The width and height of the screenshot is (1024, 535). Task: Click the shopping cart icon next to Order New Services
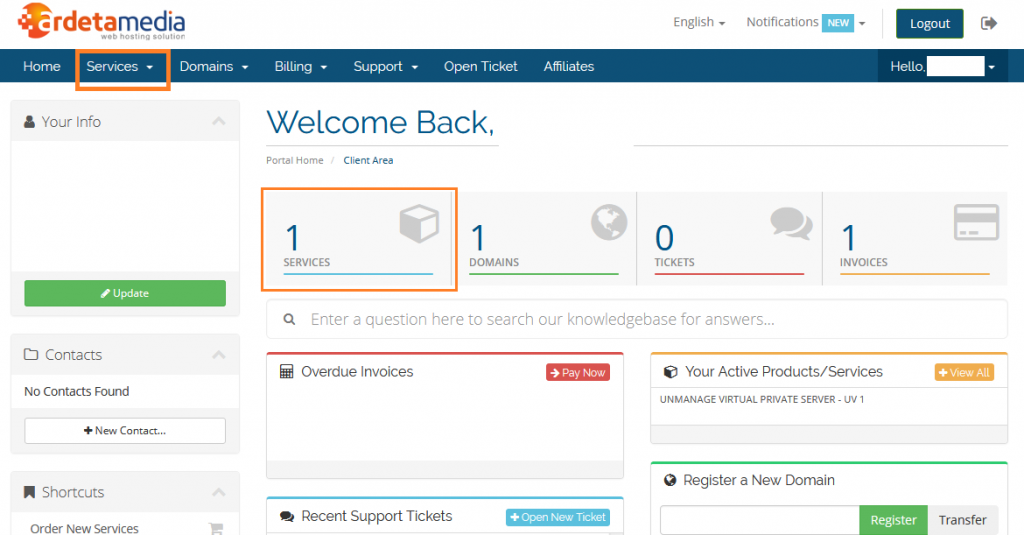point(215,528)
